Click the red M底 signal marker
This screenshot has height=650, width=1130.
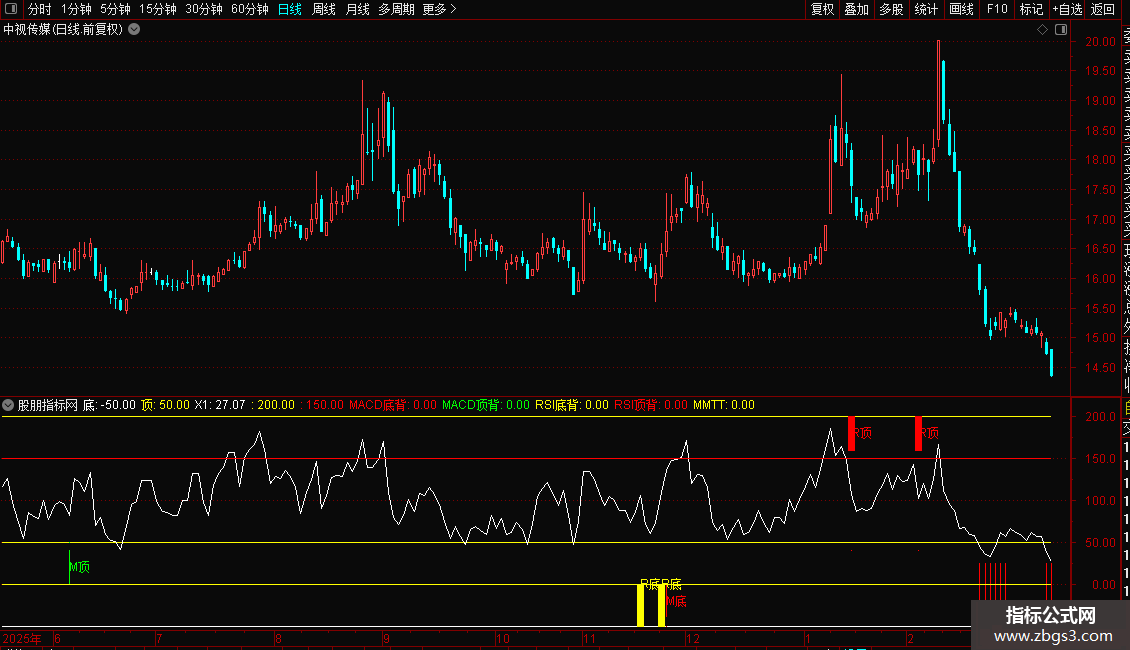676,601
